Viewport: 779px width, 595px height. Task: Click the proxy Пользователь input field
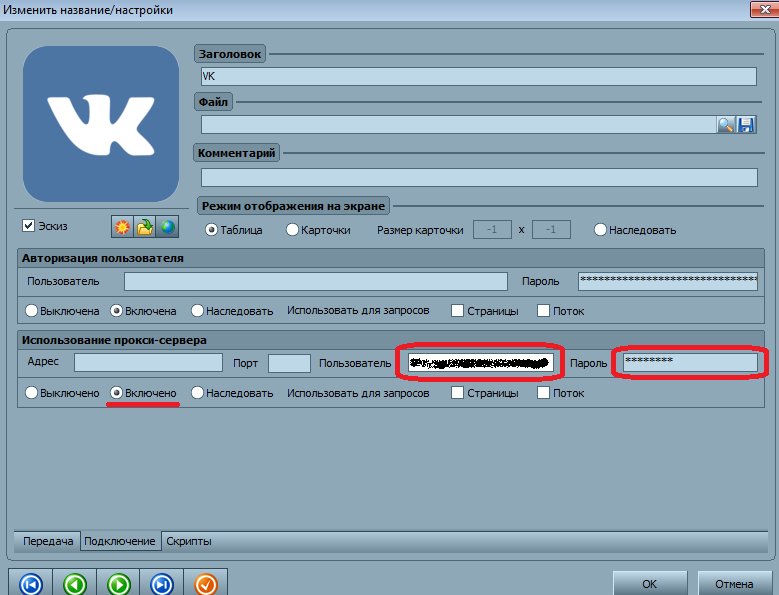point(480,363)
